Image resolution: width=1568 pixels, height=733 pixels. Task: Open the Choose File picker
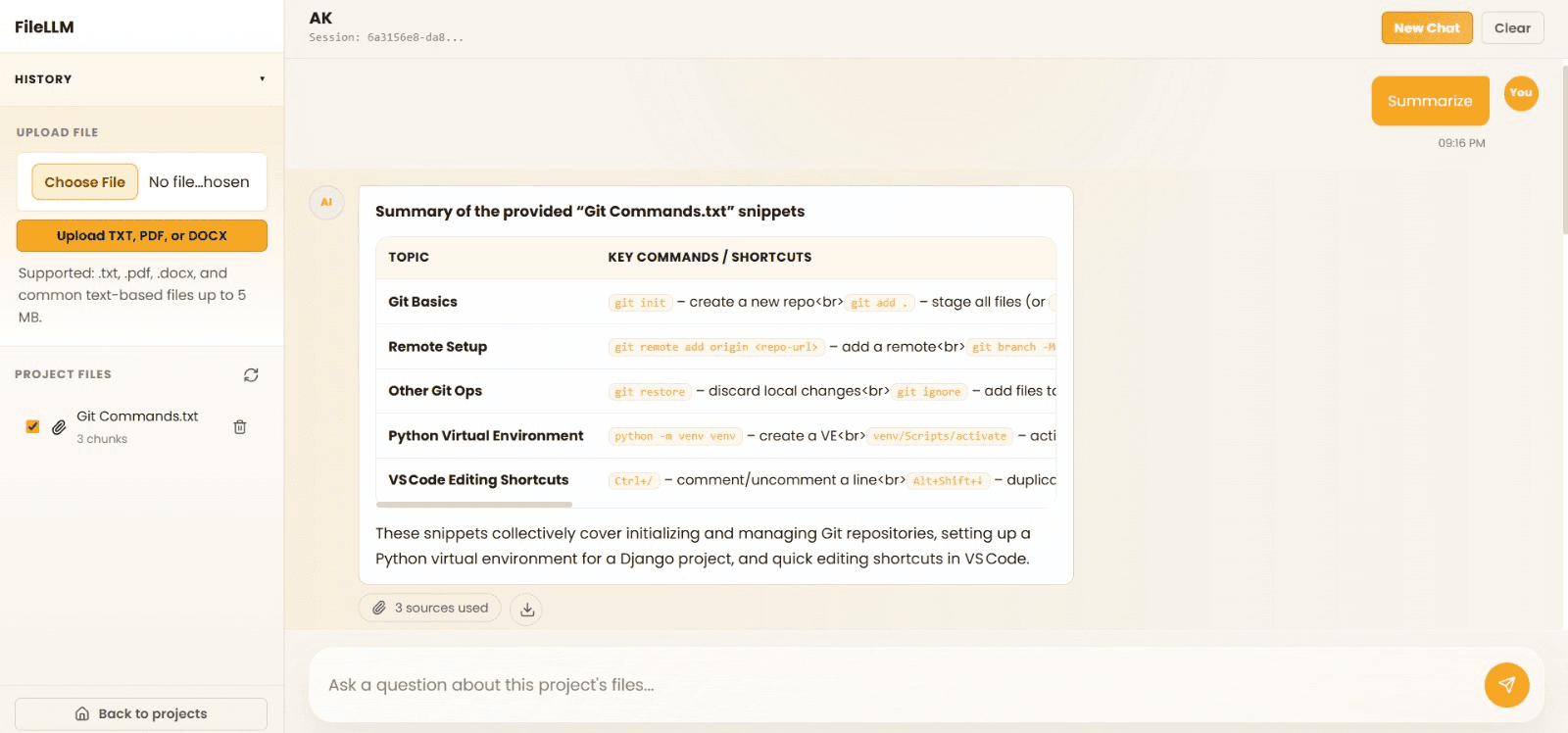[85, 182]
